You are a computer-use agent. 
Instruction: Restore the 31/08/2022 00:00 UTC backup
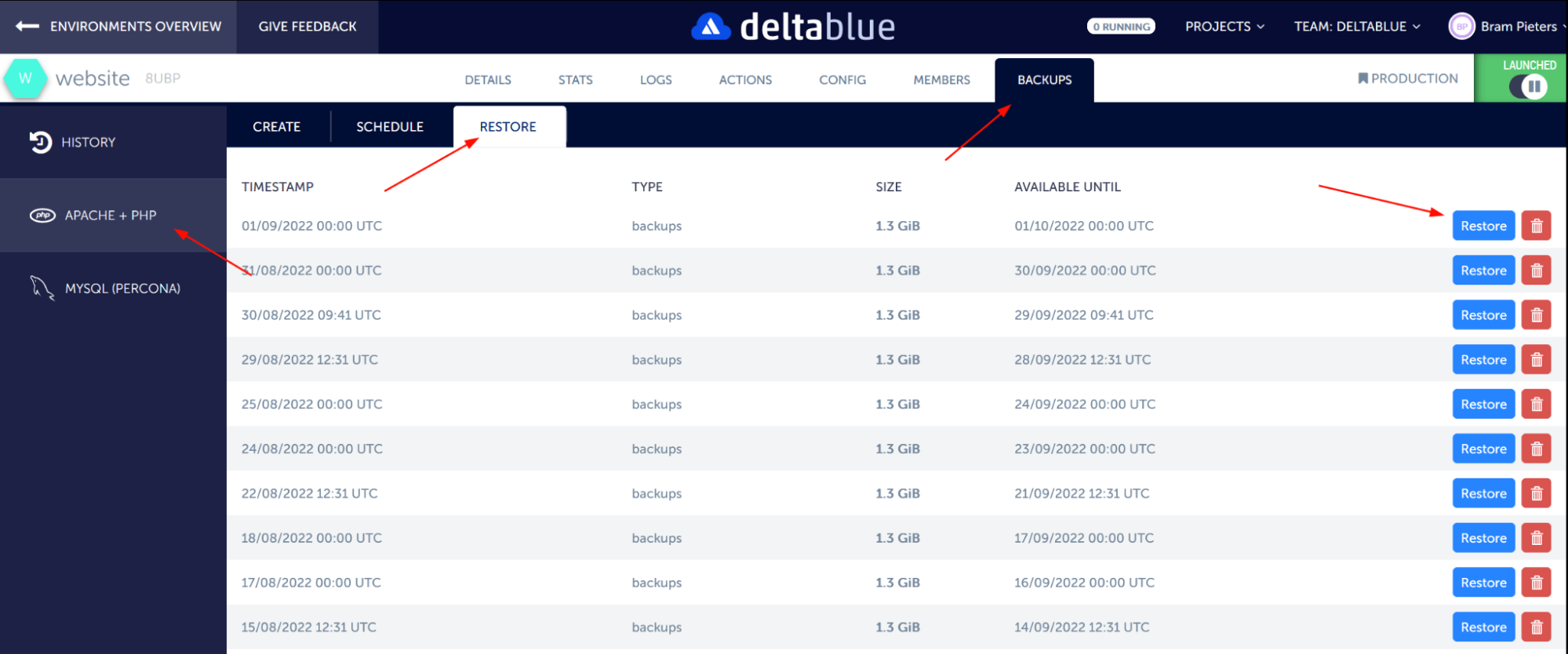coord(1483,271)
